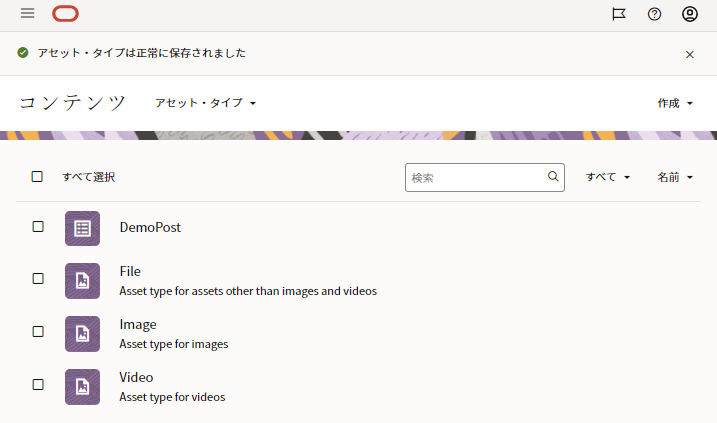Click 'Asset type for videos' description
Viewport: 717px width, 423px height.
click(x=172, y=397)
